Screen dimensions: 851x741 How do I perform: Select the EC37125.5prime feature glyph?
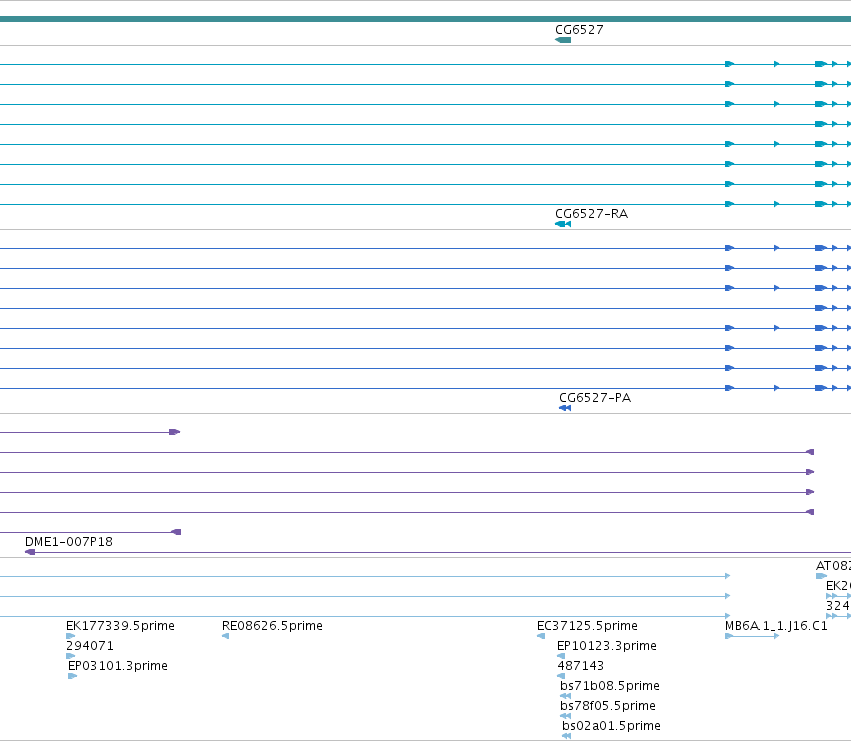point(541,636)
